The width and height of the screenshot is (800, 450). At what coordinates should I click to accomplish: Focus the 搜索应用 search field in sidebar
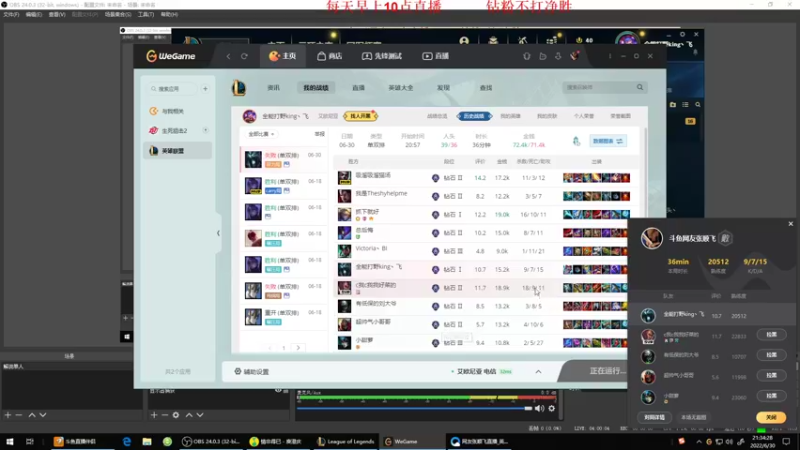(172, 89)
